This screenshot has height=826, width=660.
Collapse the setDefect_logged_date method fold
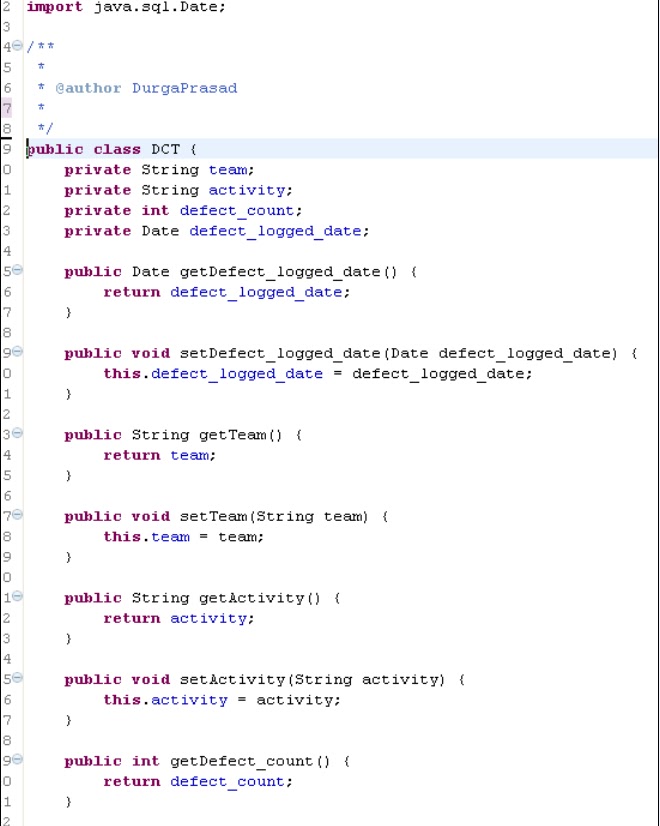pyautogui.click(x=17, y=352)
